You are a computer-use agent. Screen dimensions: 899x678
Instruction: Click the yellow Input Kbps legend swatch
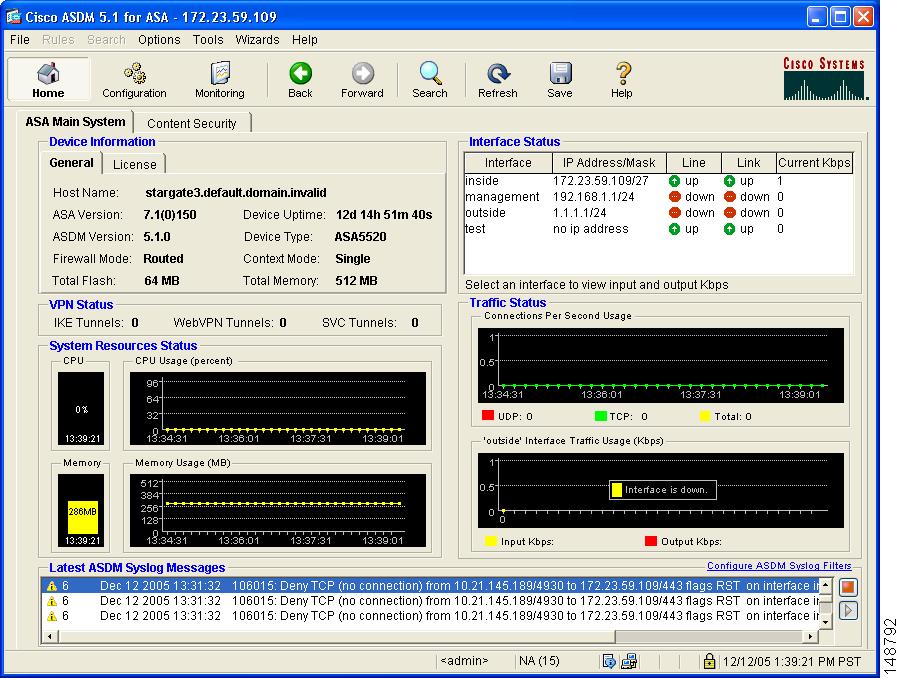(491, 541)
